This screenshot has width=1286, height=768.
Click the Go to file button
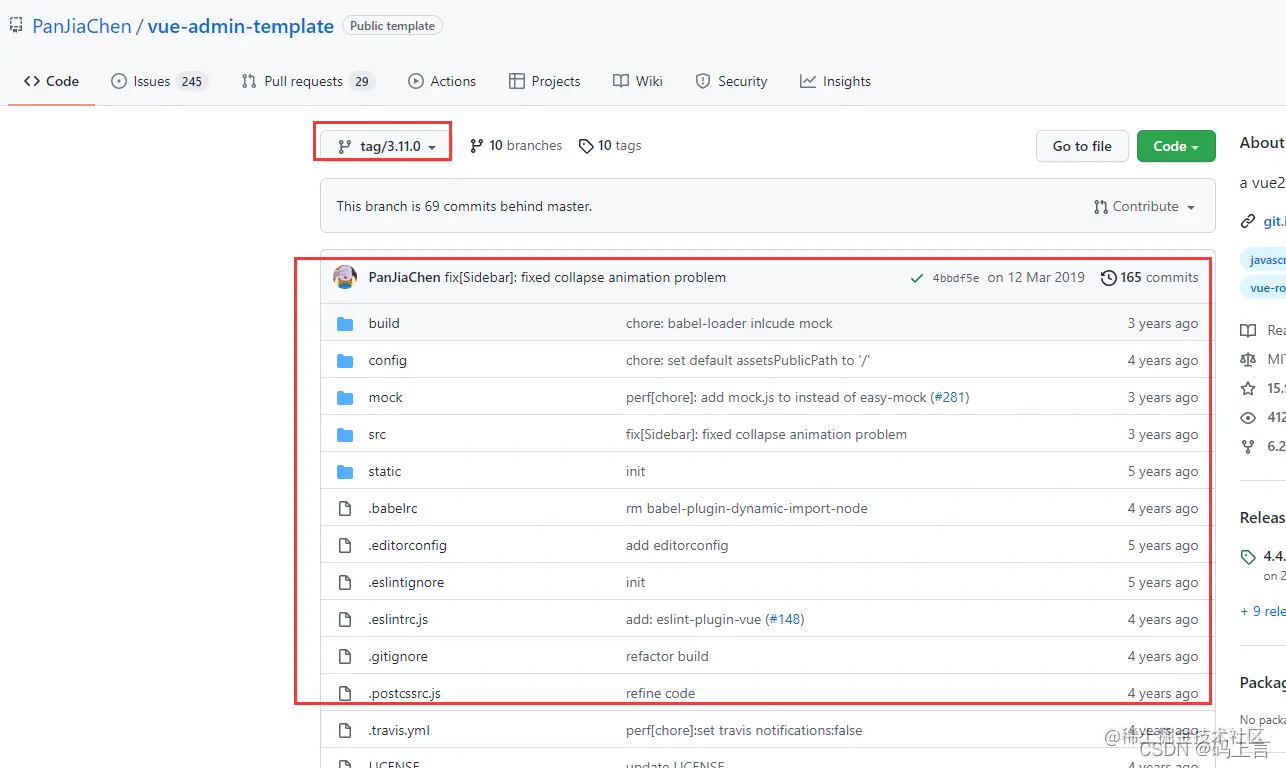1082,146
